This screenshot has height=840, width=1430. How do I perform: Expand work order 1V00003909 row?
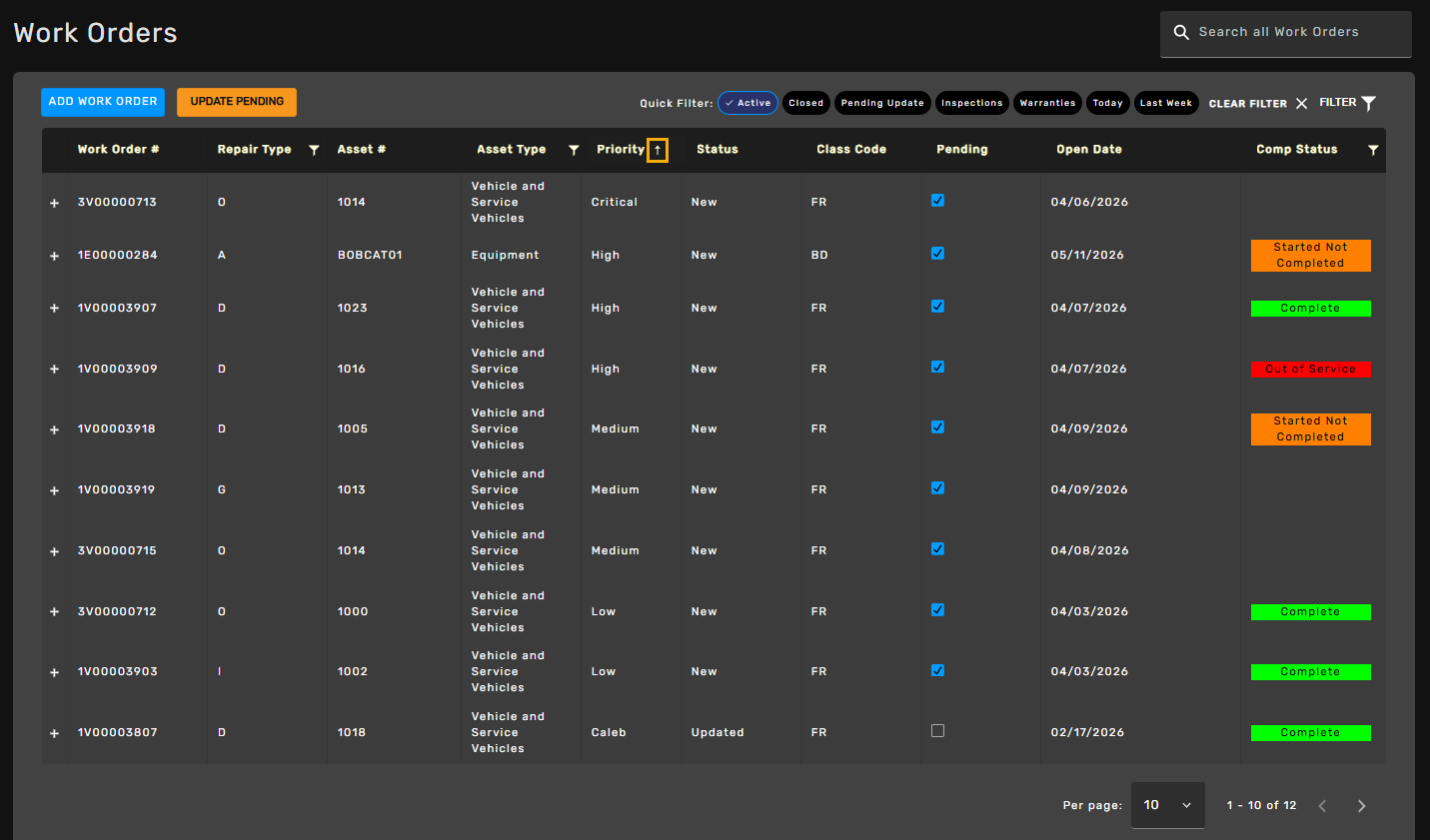pos(55,370)
